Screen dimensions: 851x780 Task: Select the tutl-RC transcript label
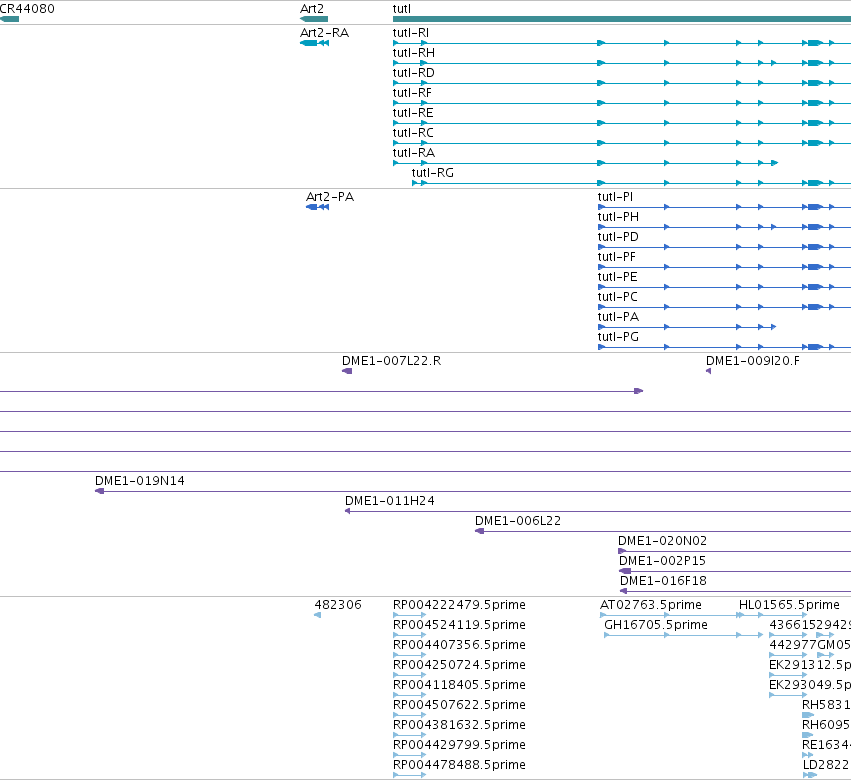pyautogui.click(x=413, y=133)
